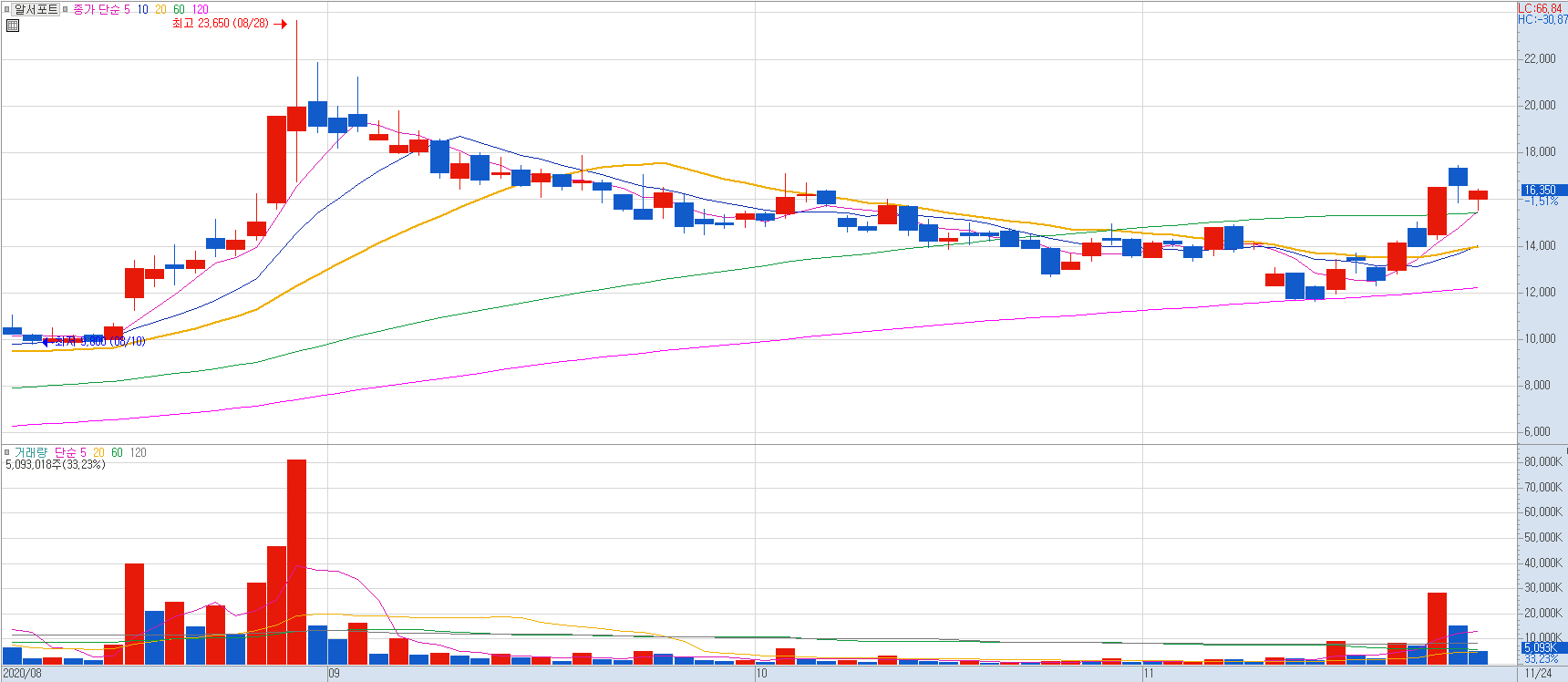Toggle the square marker before 종가 단순

[65, 9]
